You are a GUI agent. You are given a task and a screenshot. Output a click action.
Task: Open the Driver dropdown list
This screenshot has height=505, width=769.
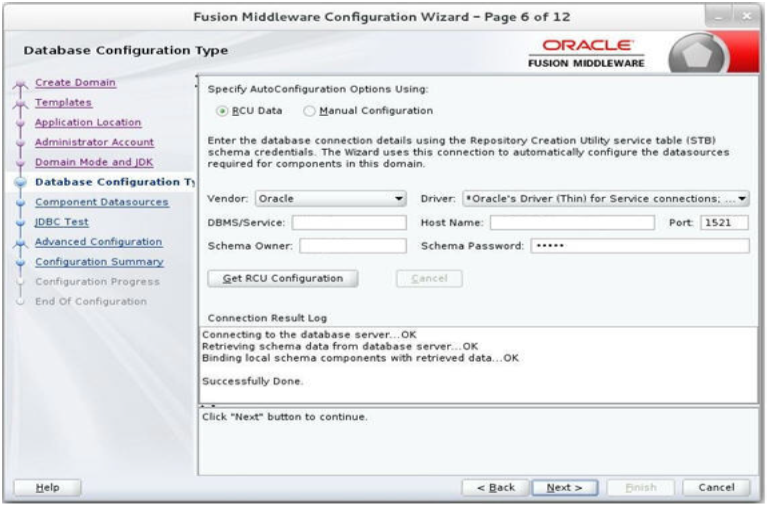[606, 199]
